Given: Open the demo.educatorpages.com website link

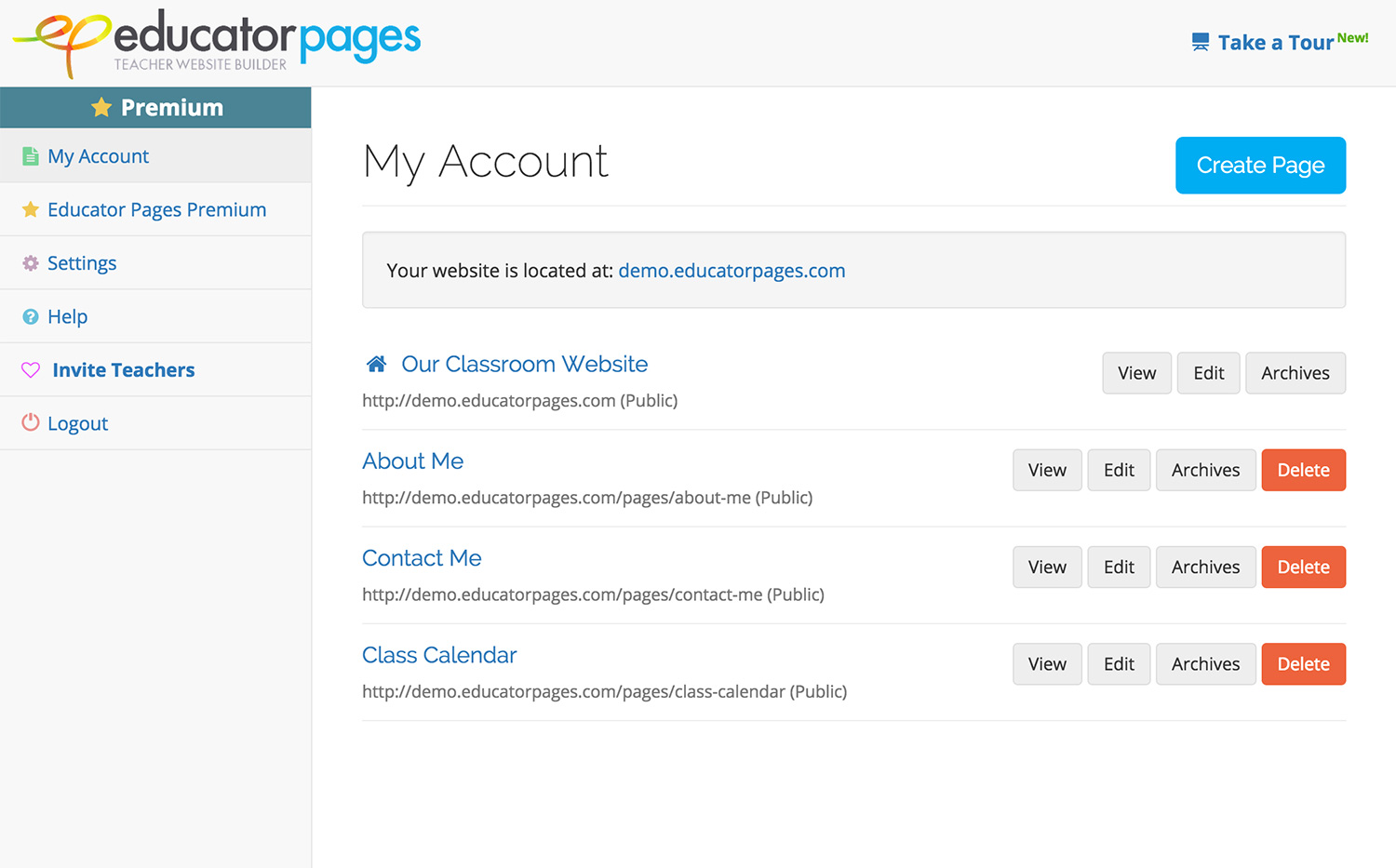Looking at the screenshot, I should [732, 271].
